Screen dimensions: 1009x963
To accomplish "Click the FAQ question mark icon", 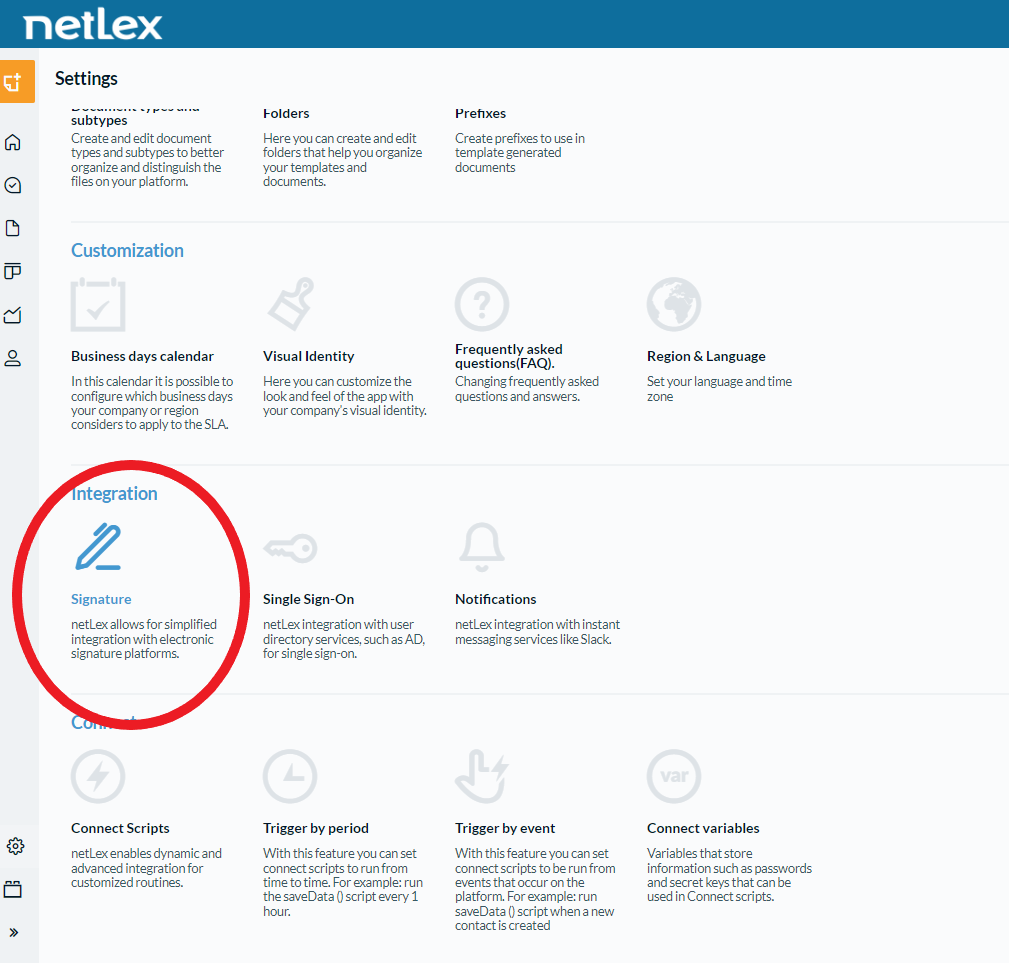I will click(x=482, y=304).
